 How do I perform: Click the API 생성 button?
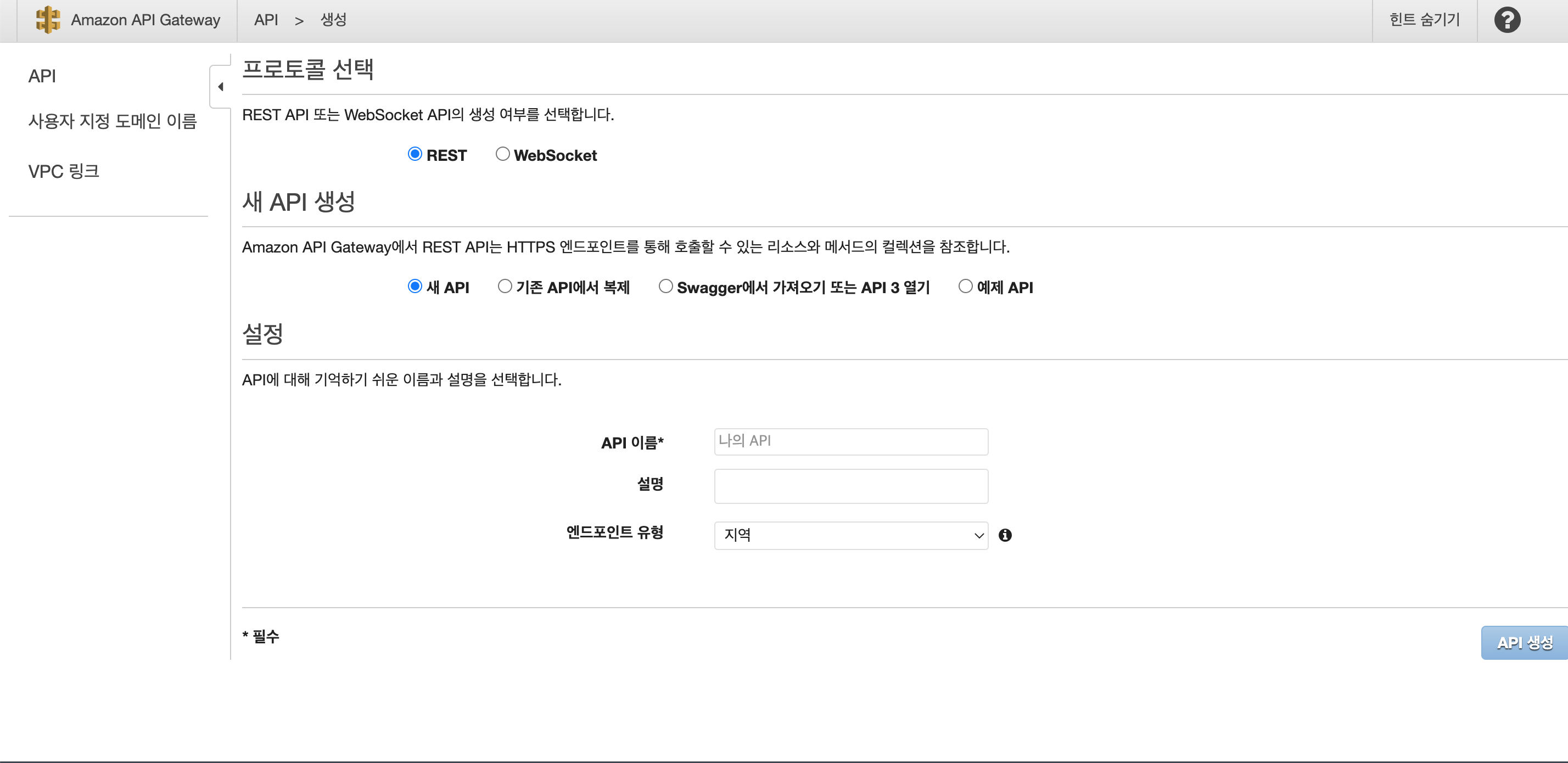coord(1524,643)
